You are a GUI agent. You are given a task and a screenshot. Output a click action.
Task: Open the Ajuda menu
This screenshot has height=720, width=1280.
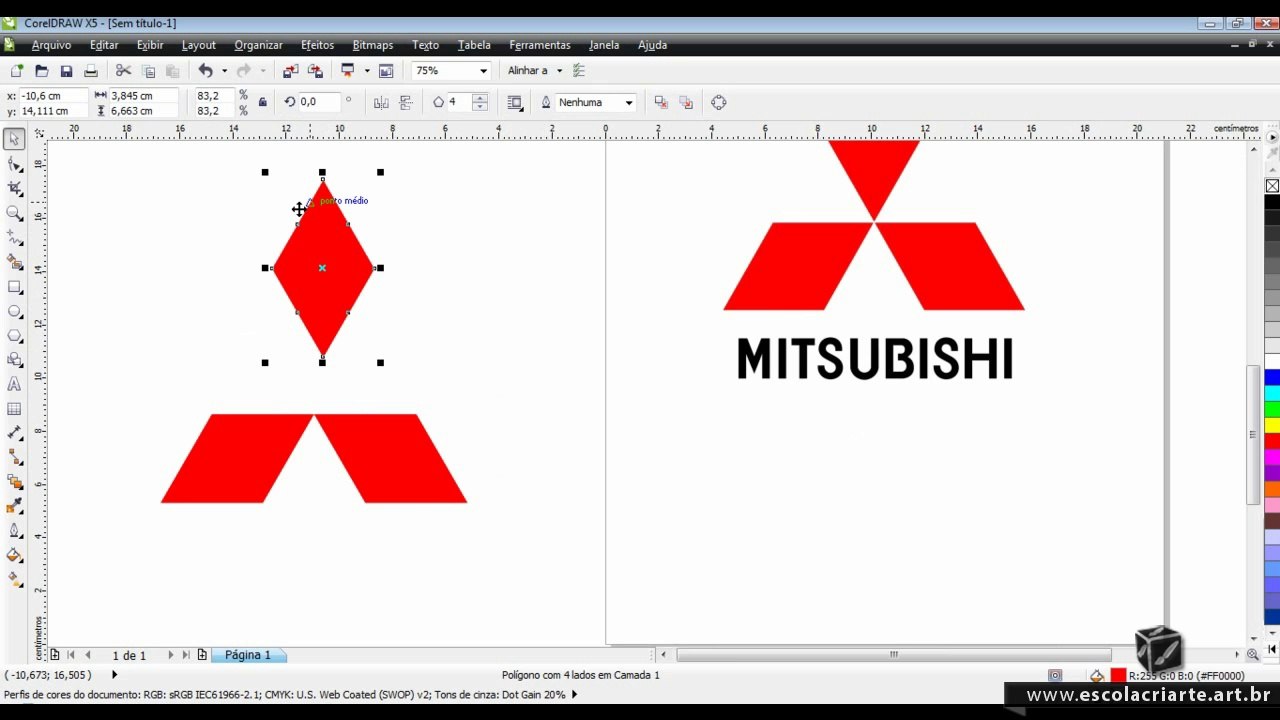coord(652,45)
